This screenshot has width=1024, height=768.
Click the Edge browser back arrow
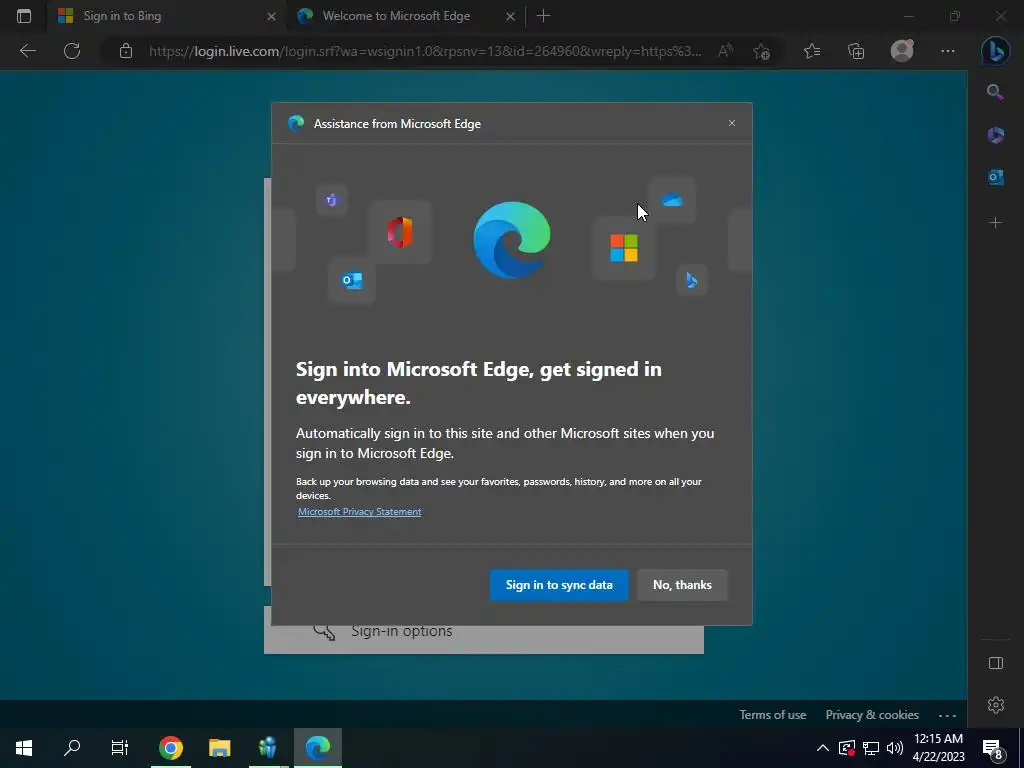(x=27, y=51)
